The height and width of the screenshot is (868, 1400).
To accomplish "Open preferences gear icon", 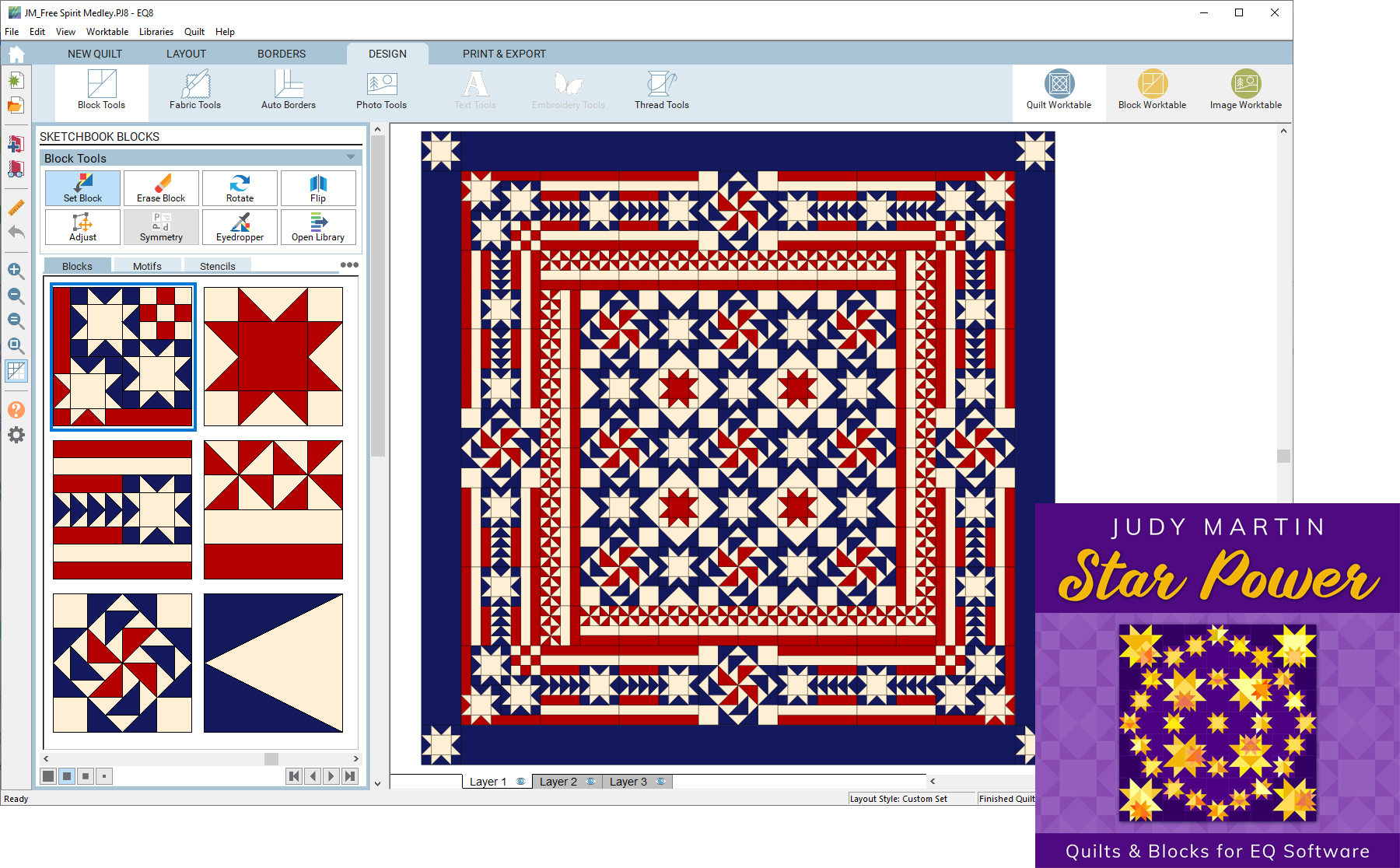I will (x=16, y=435).
